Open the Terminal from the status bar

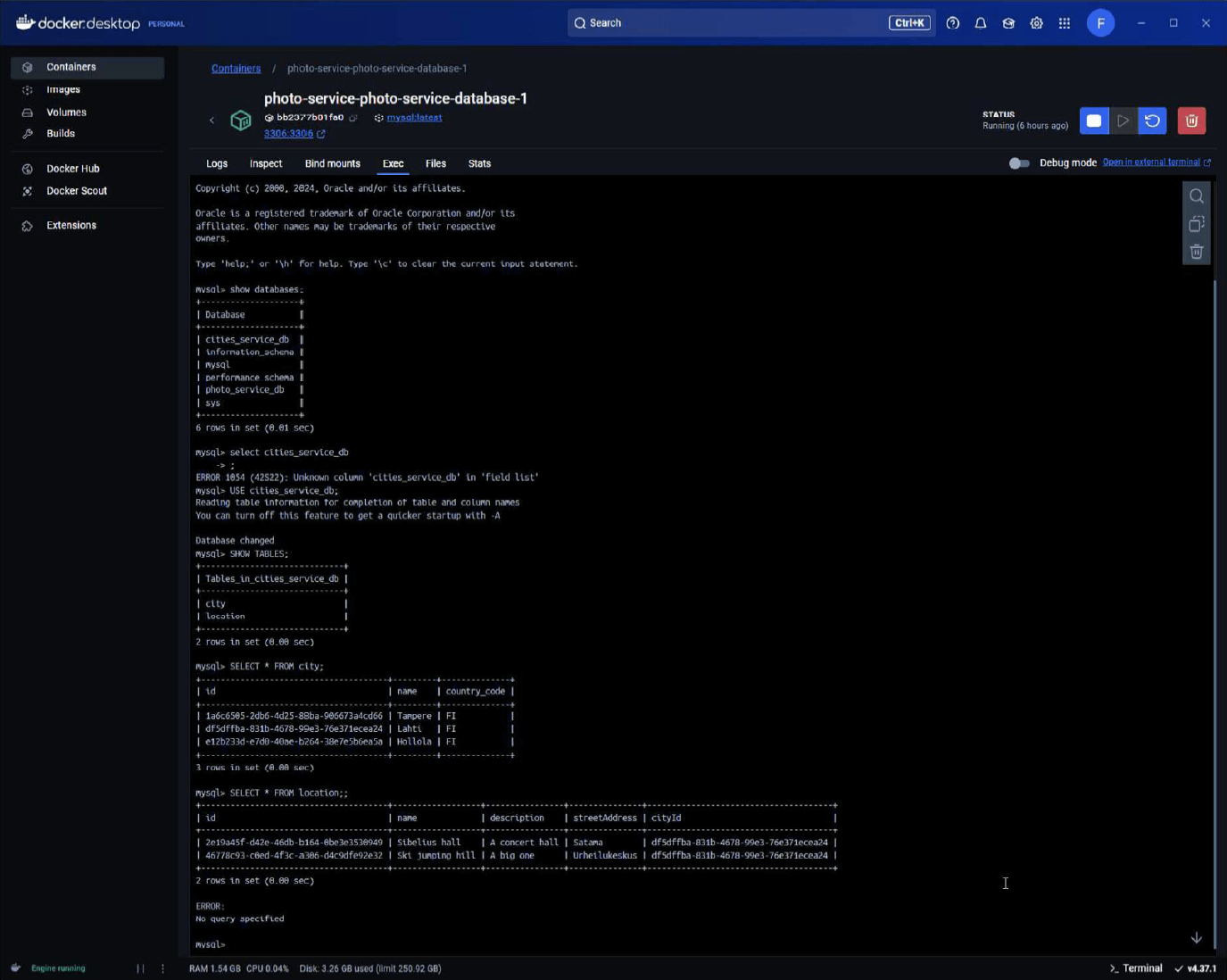[1136, 968]
